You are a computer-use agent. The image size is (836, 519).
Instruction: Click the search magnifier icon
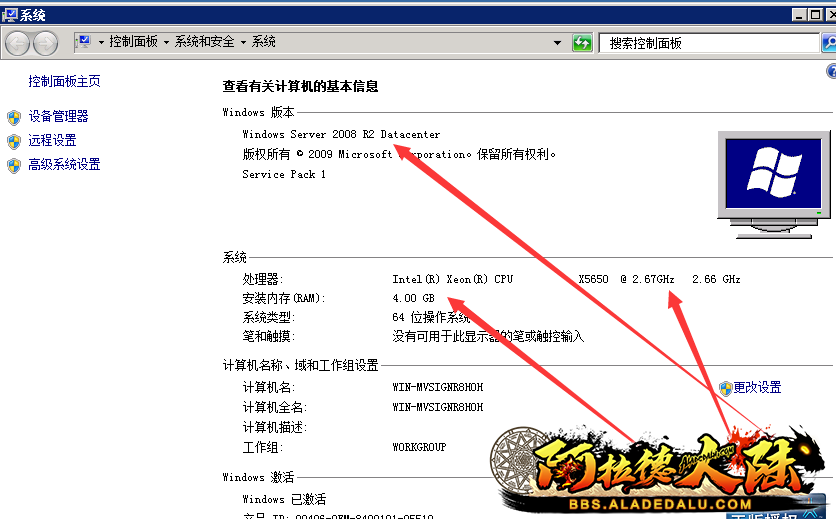tap(828, 43)
